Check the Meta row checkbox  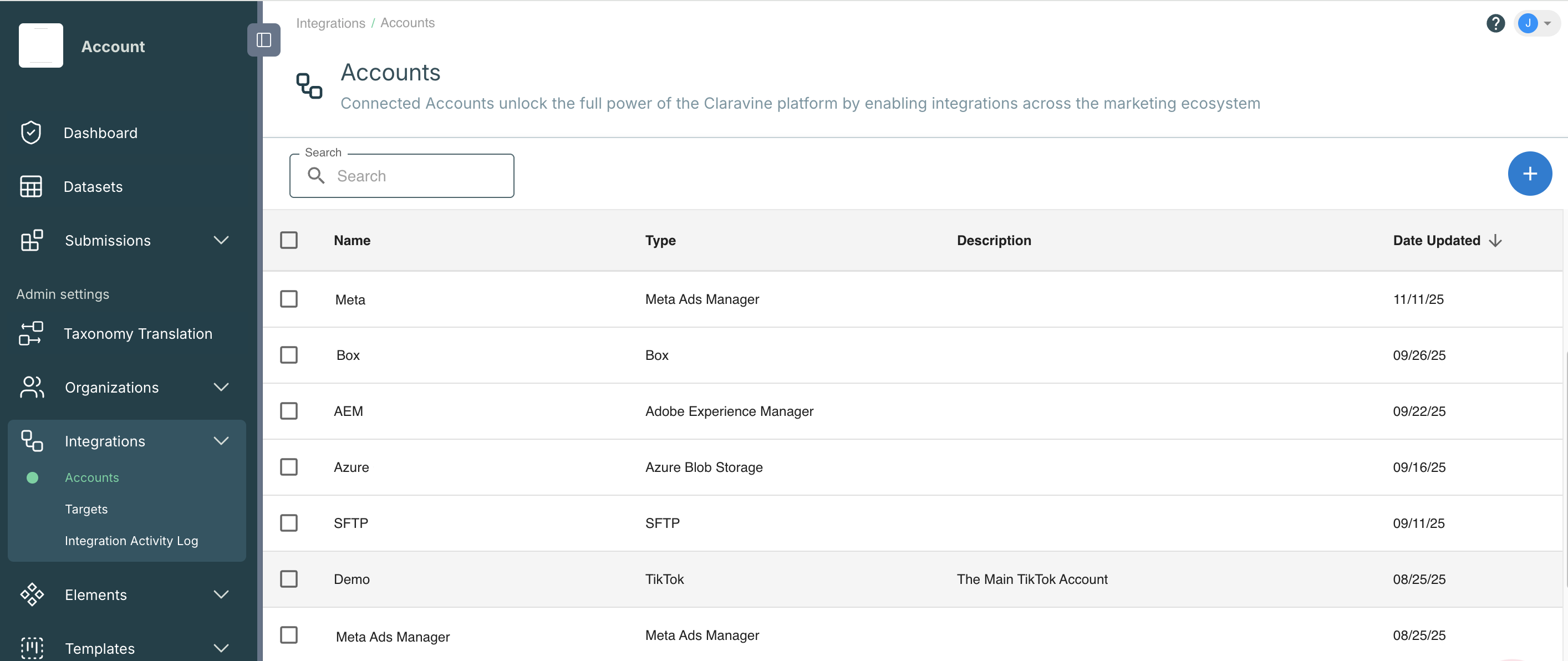[x=289, y=299]
